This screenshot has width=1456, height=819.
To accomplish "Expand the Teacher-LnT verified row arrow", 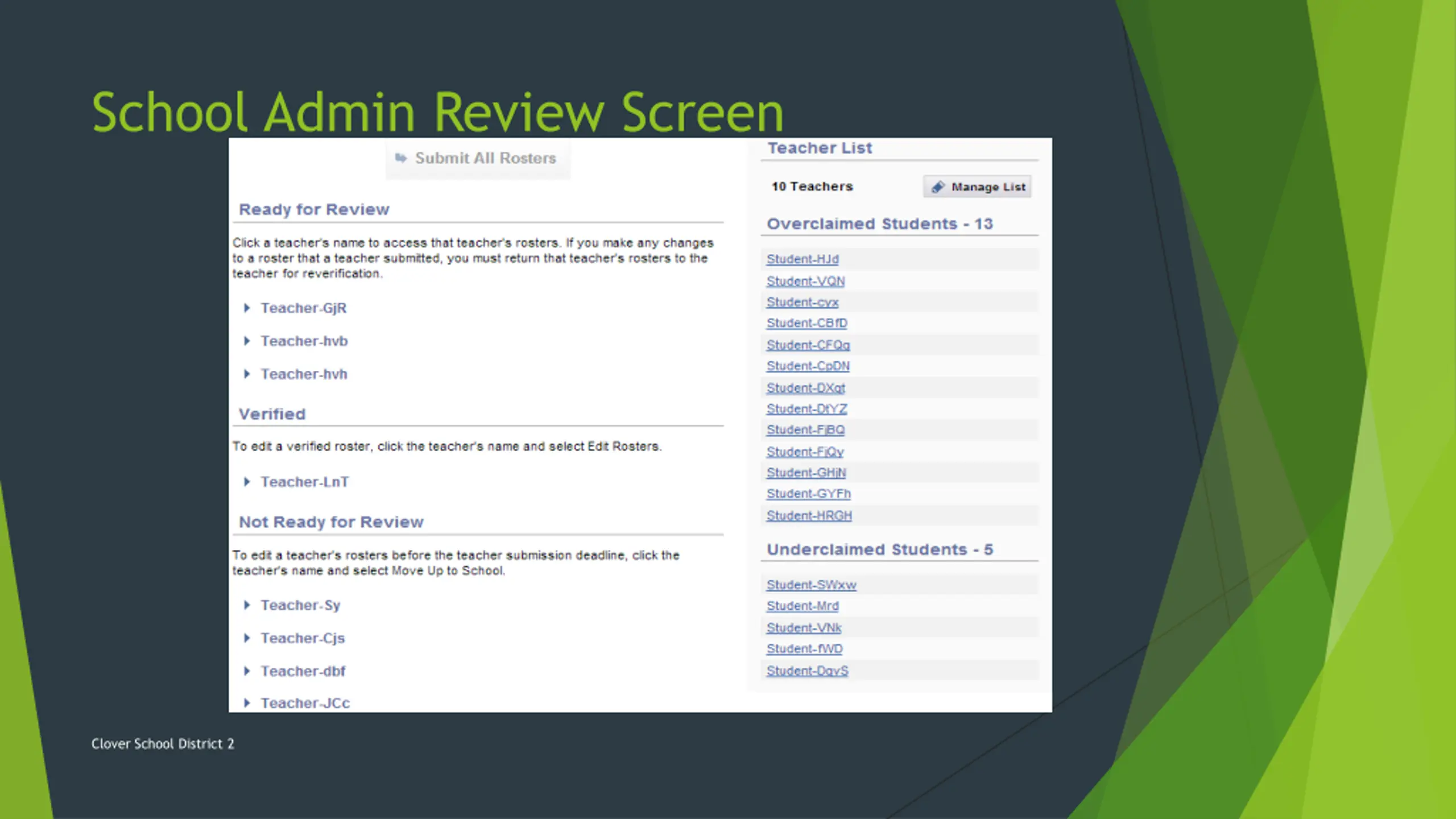I will pos(247,482).
